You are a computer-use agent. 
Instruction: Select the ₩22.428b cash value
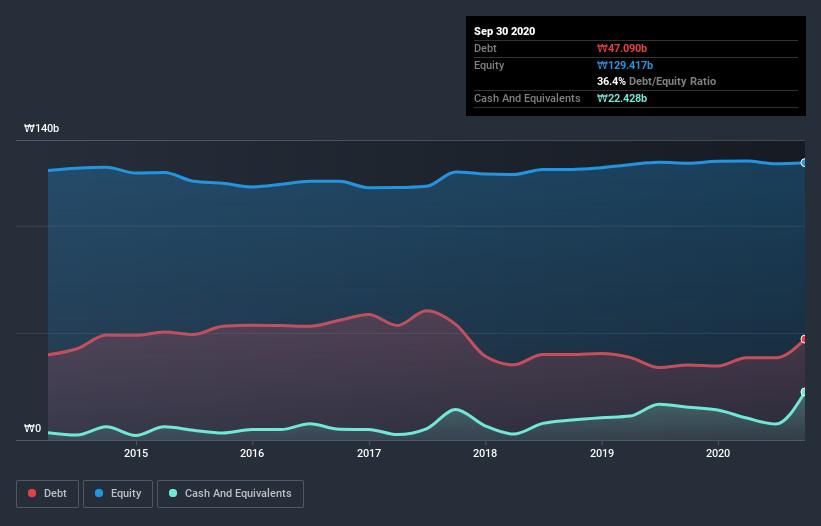point(622,98)
